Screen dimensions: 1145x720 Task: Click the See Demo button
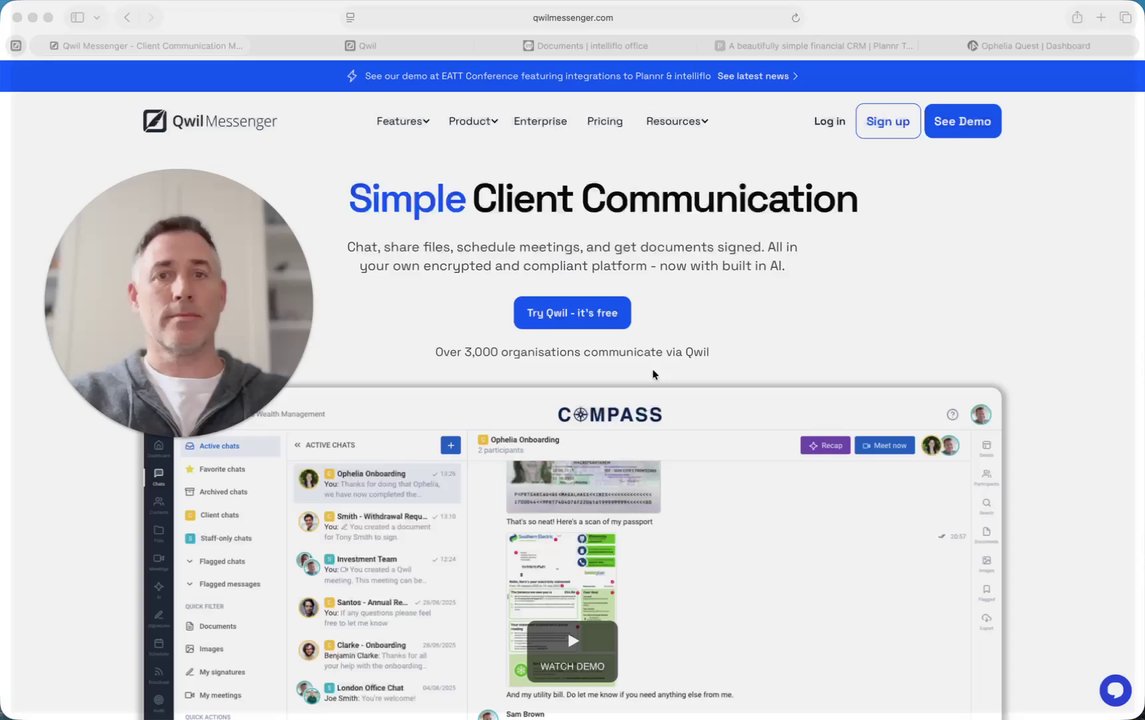(962, 121)
